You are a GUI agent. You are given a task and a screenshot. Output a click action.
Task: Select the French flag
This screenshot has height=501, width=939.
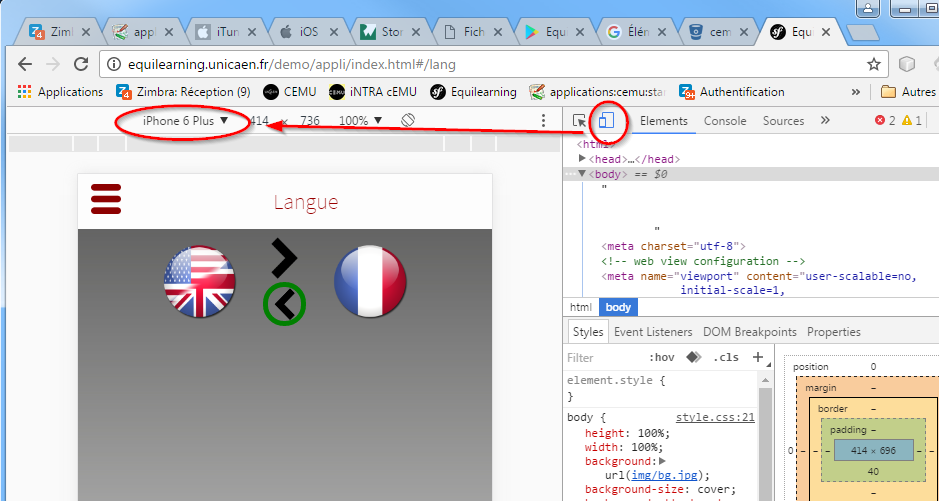370,281
